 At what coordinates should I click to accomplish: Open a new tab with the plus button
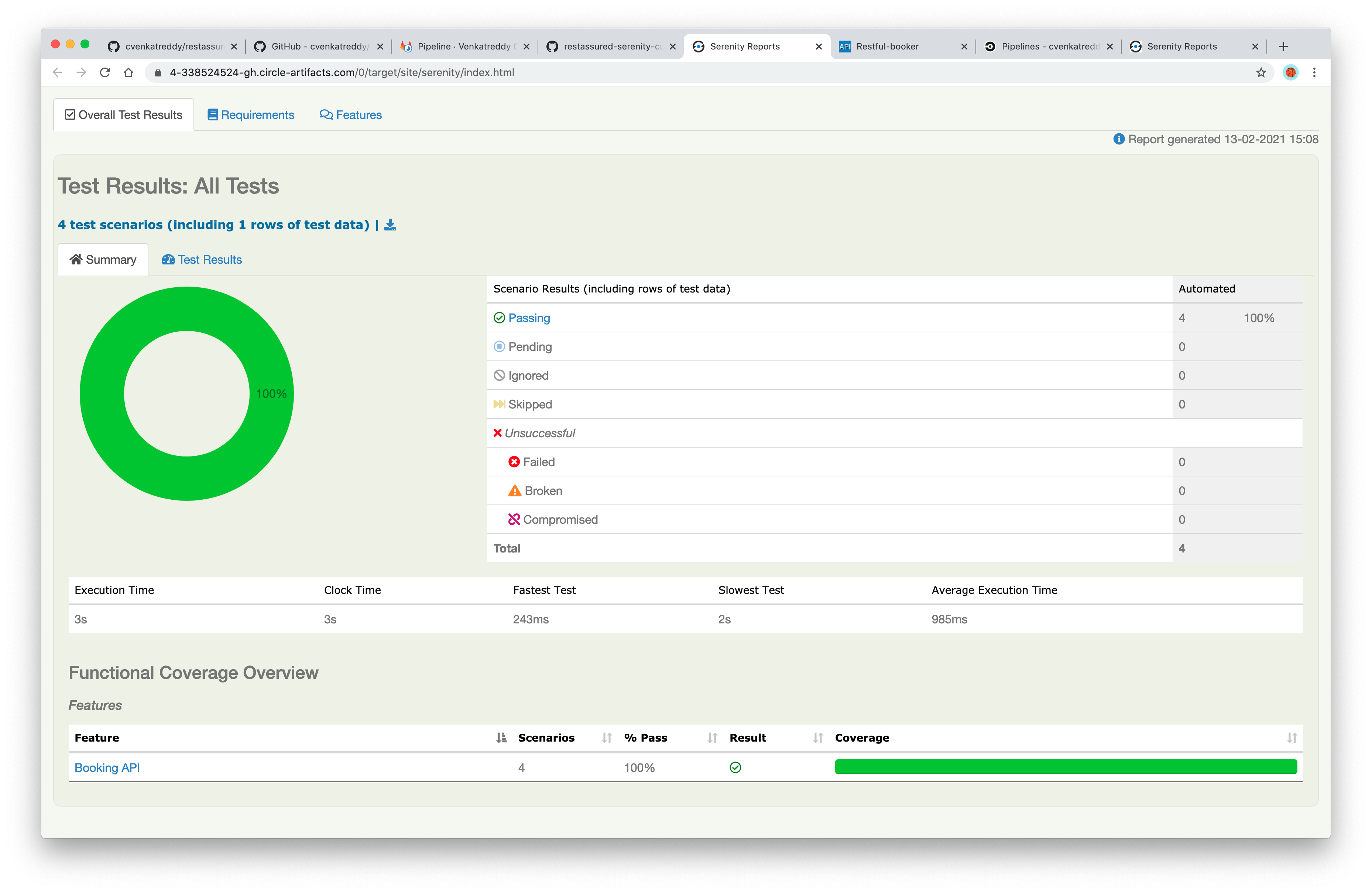point(1283,47)
